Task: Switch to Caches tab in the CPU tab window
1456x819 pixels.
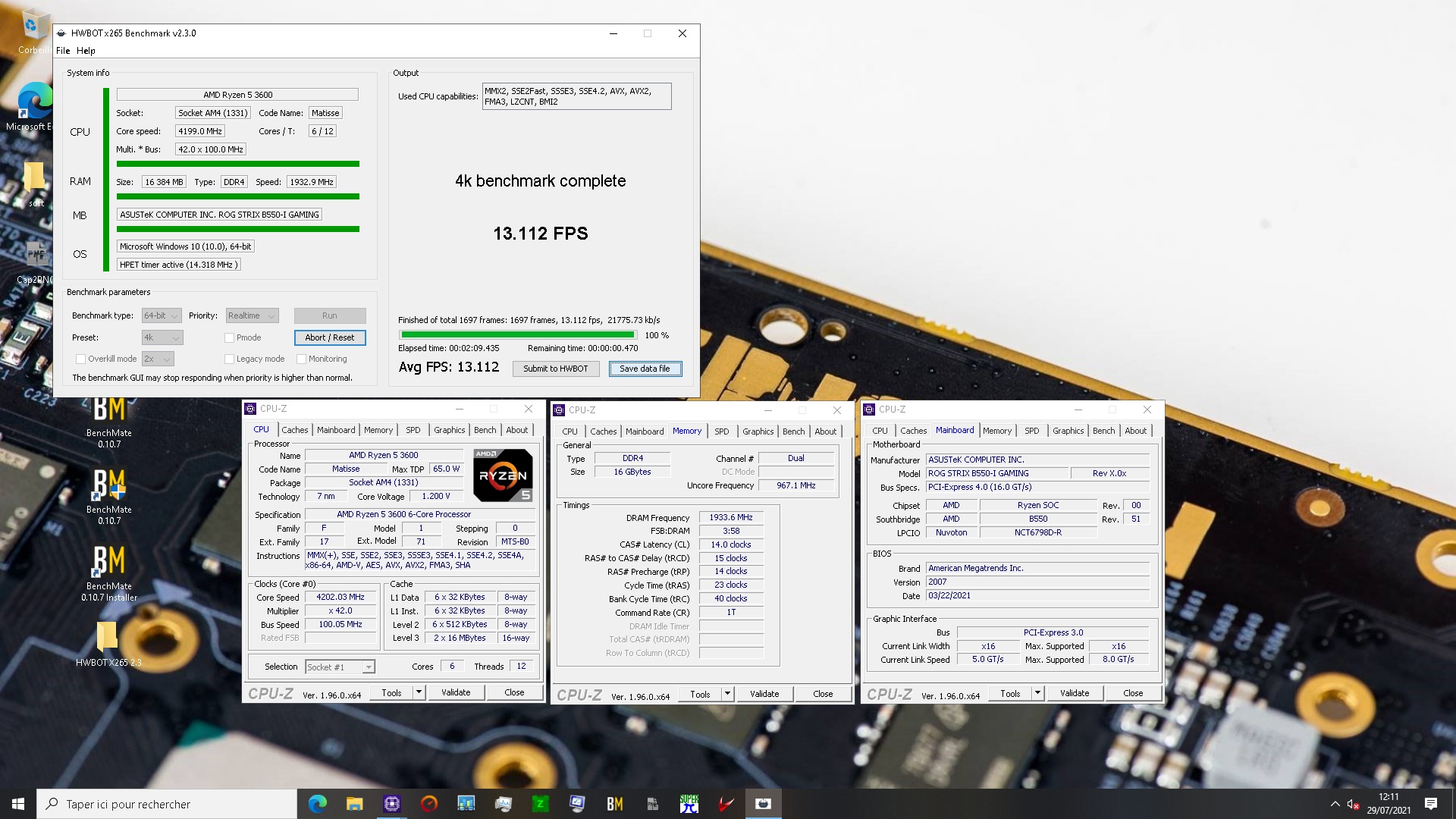Action: point(295,430)
